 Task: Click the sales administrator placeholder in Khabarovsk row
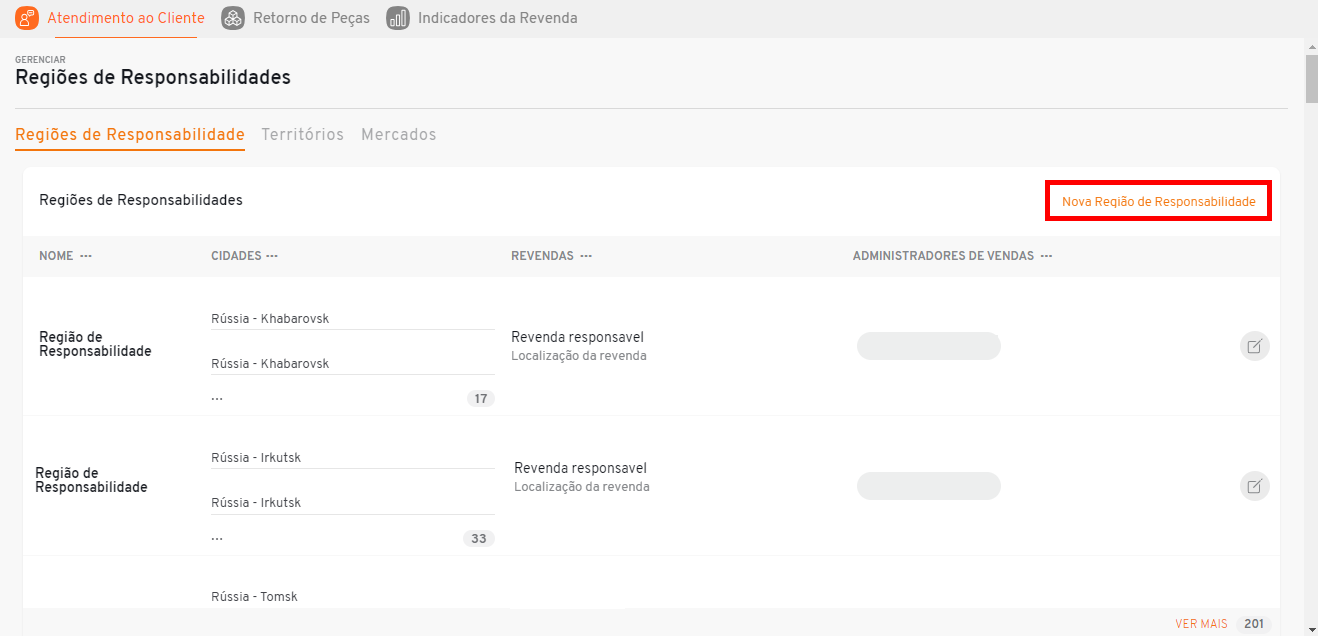tap(929, 346)
